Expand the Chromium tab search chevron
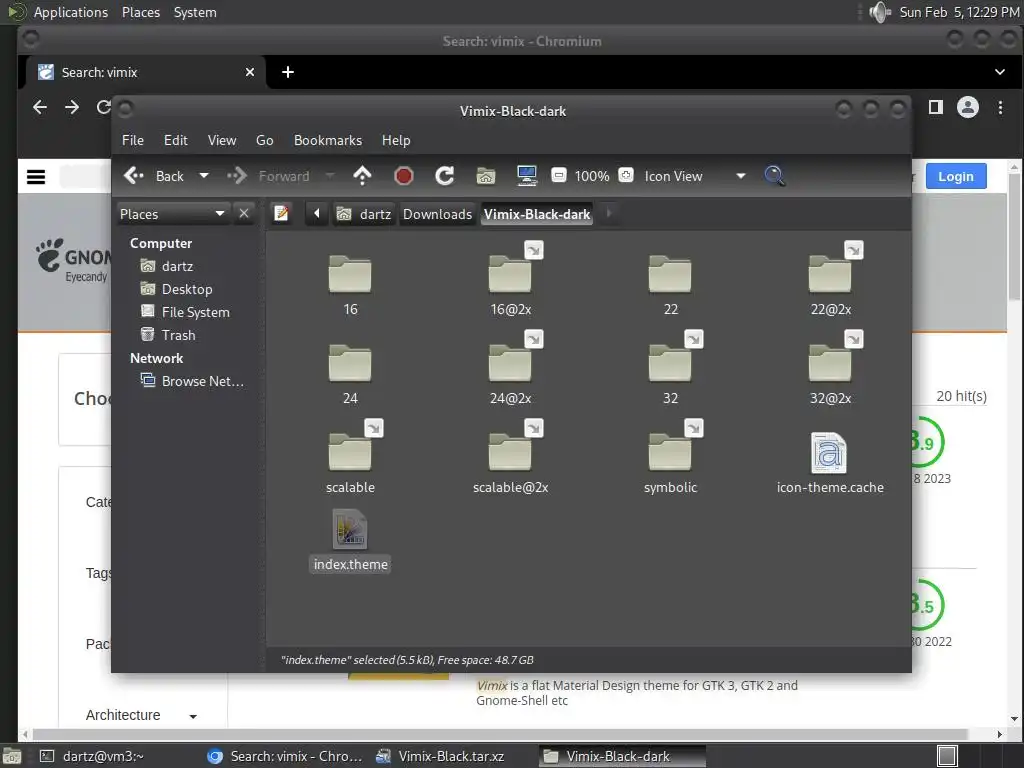This screenshot has width=1024, height=768. coord(1000,72)
